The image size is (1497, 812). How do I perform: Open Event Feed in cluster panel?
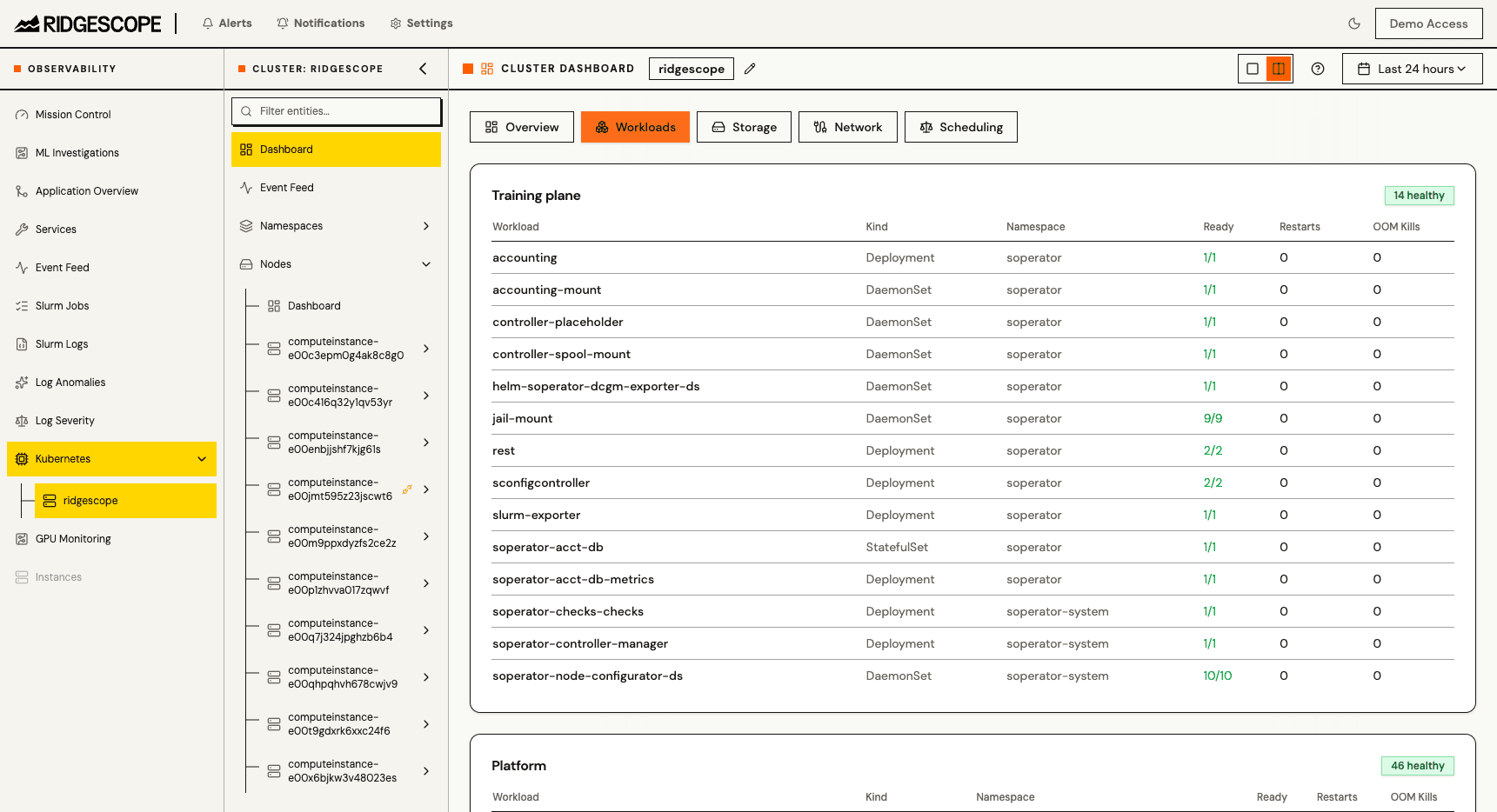[336, 188]
